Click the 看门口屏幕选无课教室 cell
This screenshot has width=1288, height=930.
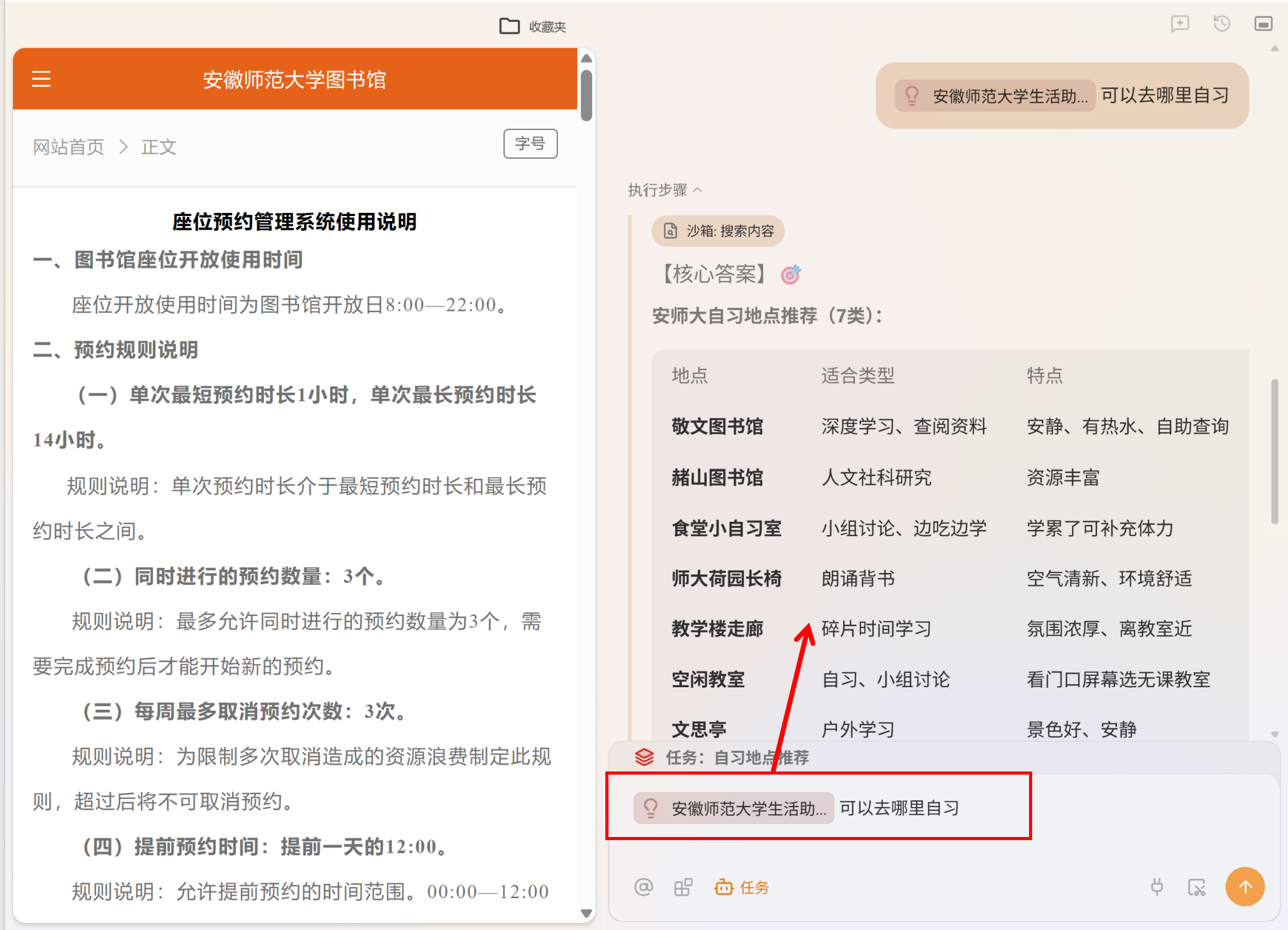(x=1118, y=679)
